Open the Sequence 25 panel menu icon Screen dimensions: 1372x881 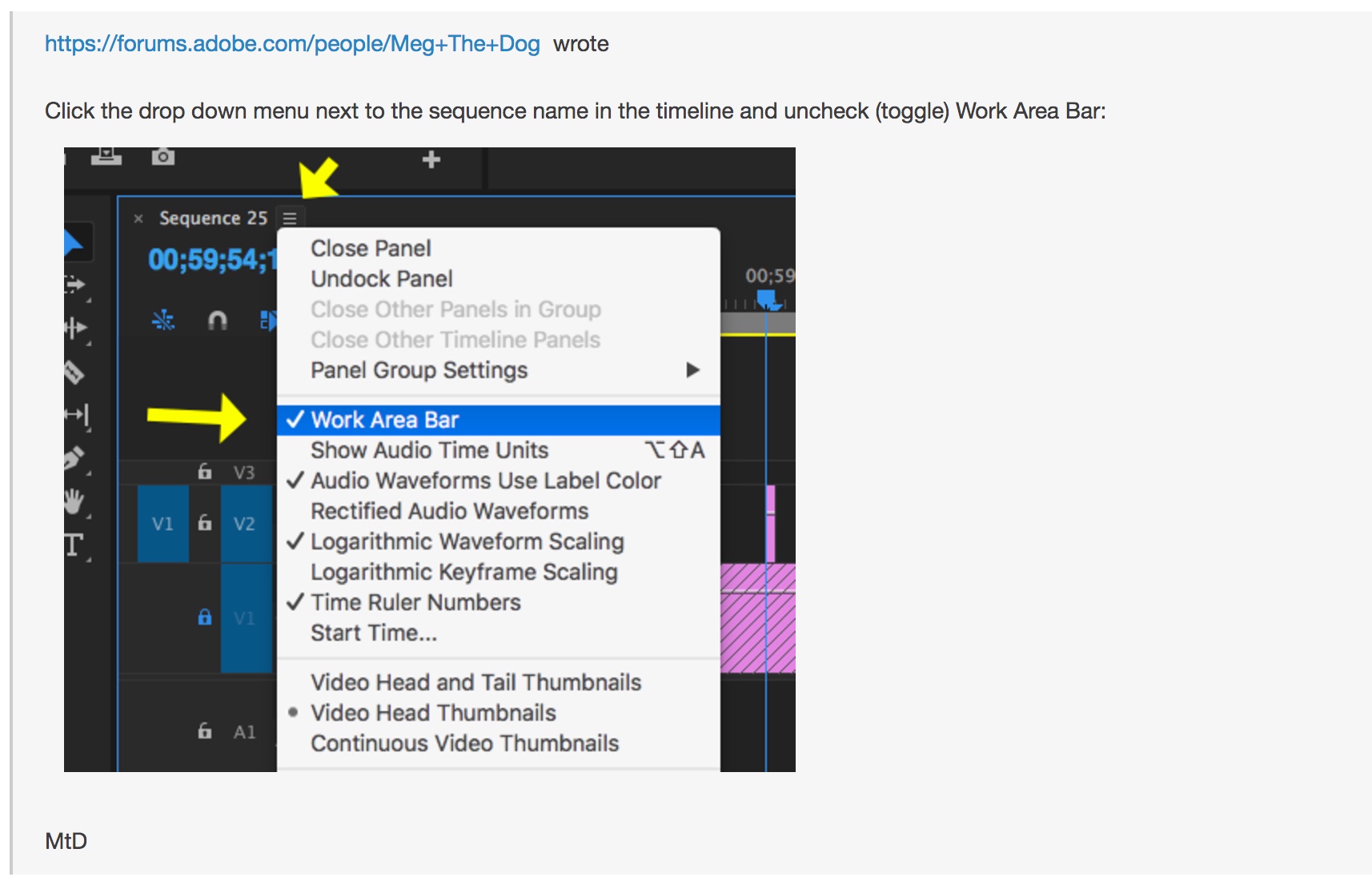coord(290,218)
